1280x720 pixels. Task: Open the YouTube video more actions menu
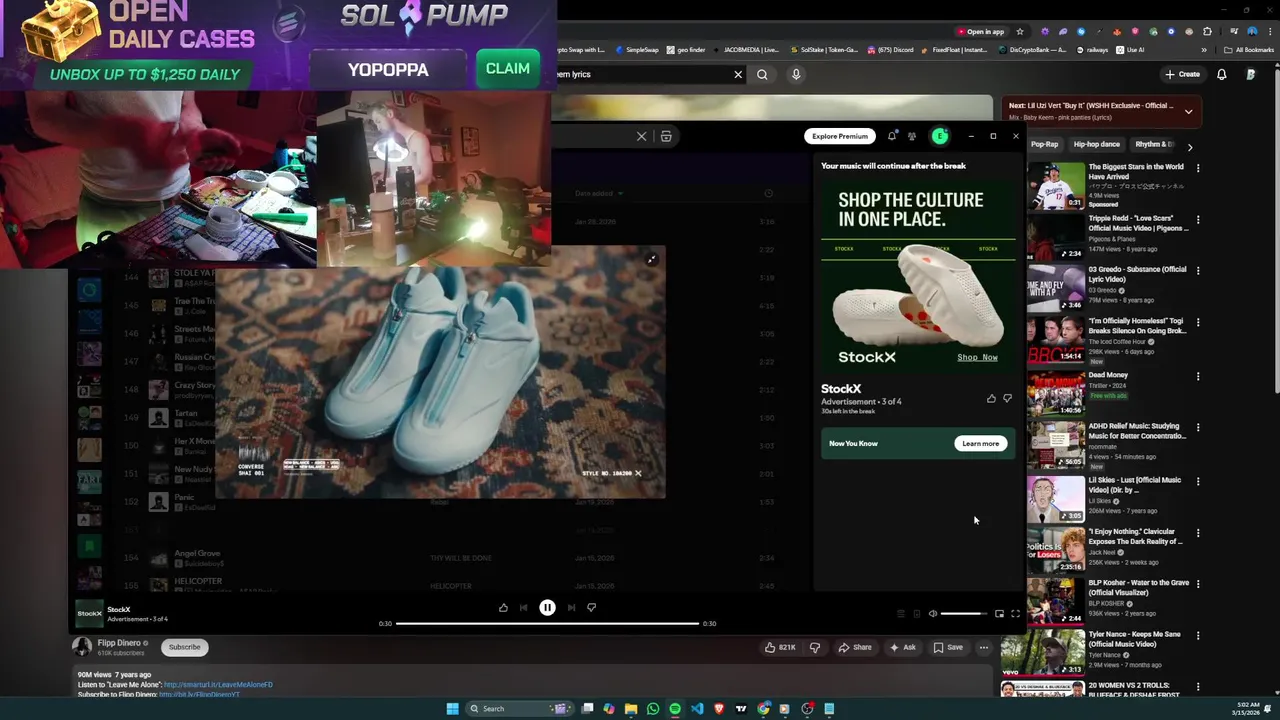[984, 647]
